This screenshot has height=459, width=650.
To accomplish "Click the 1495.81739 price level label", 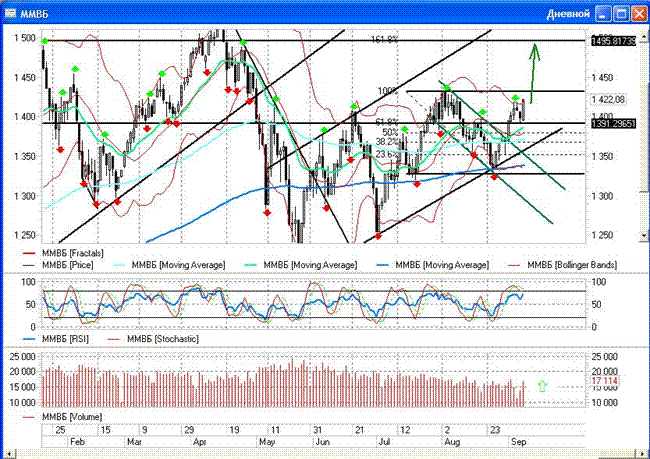I will (x=614, y=41).
